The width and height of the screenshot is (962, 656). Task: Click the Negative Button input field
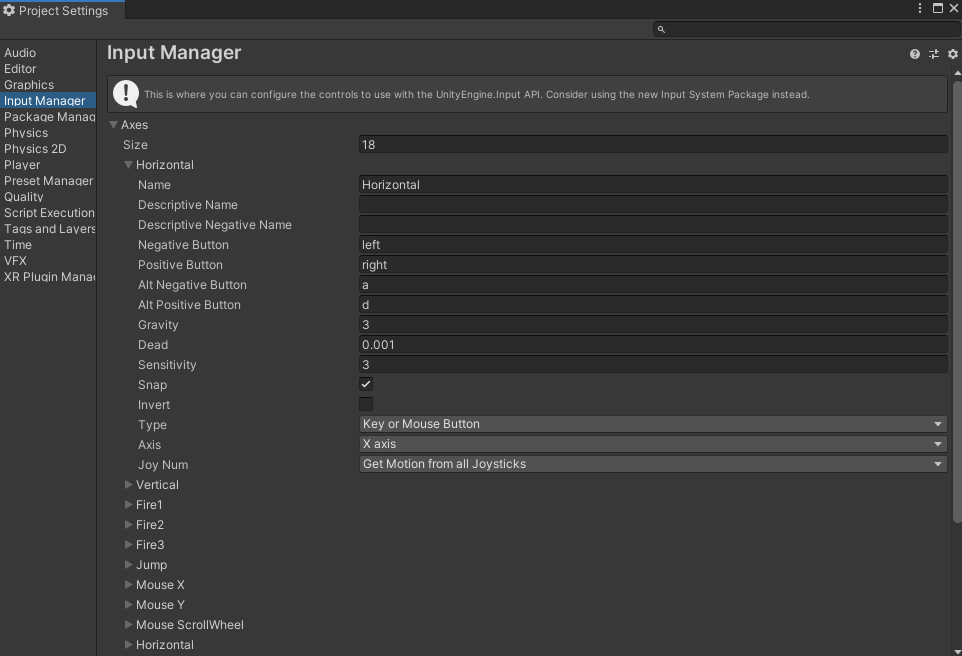click(652, 245)
